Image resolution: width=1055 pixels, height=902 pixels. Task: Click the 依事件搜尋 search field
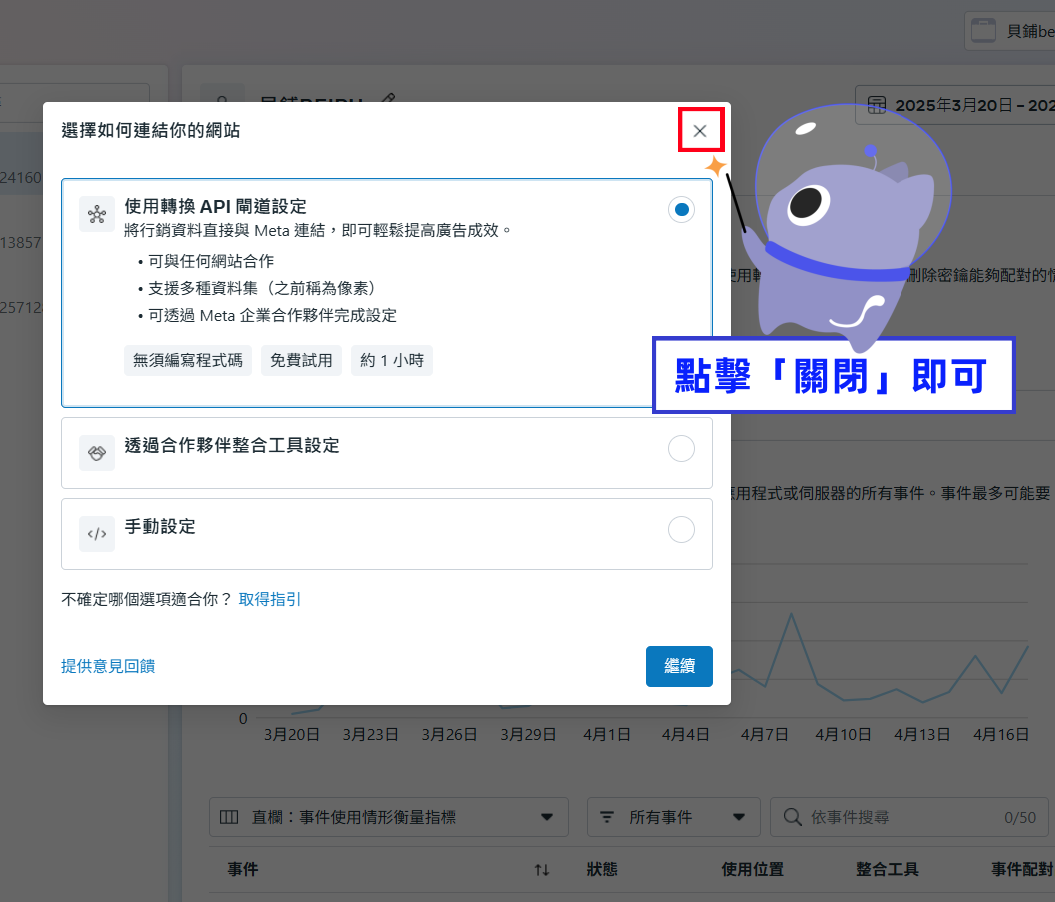(x=909, y=817)
